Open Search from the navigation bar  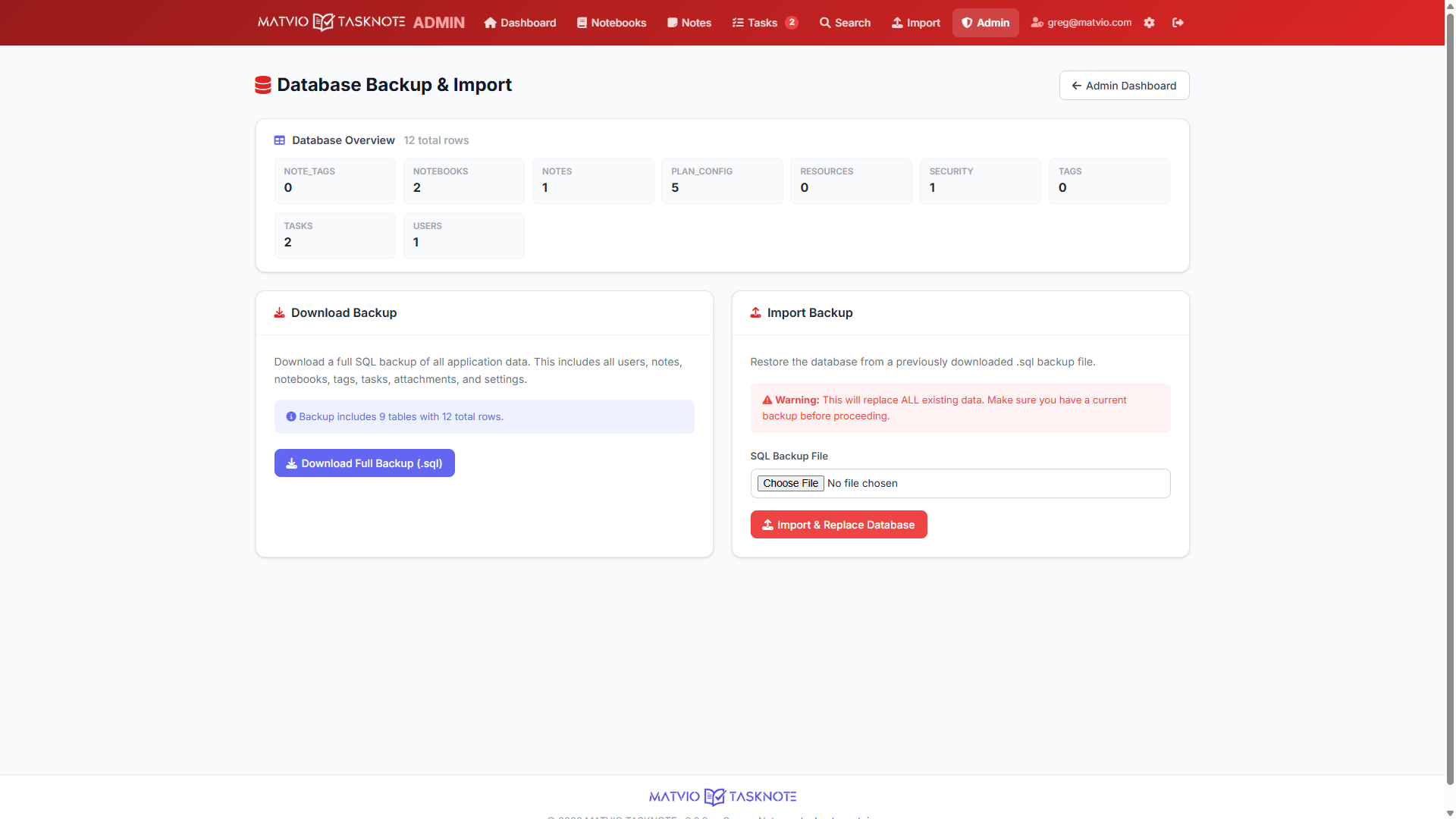click(845, 23)
